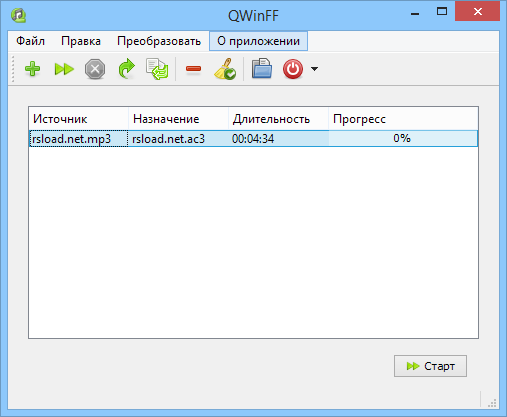Click the 00:04:34 duration cell

[x=279, y=138]
